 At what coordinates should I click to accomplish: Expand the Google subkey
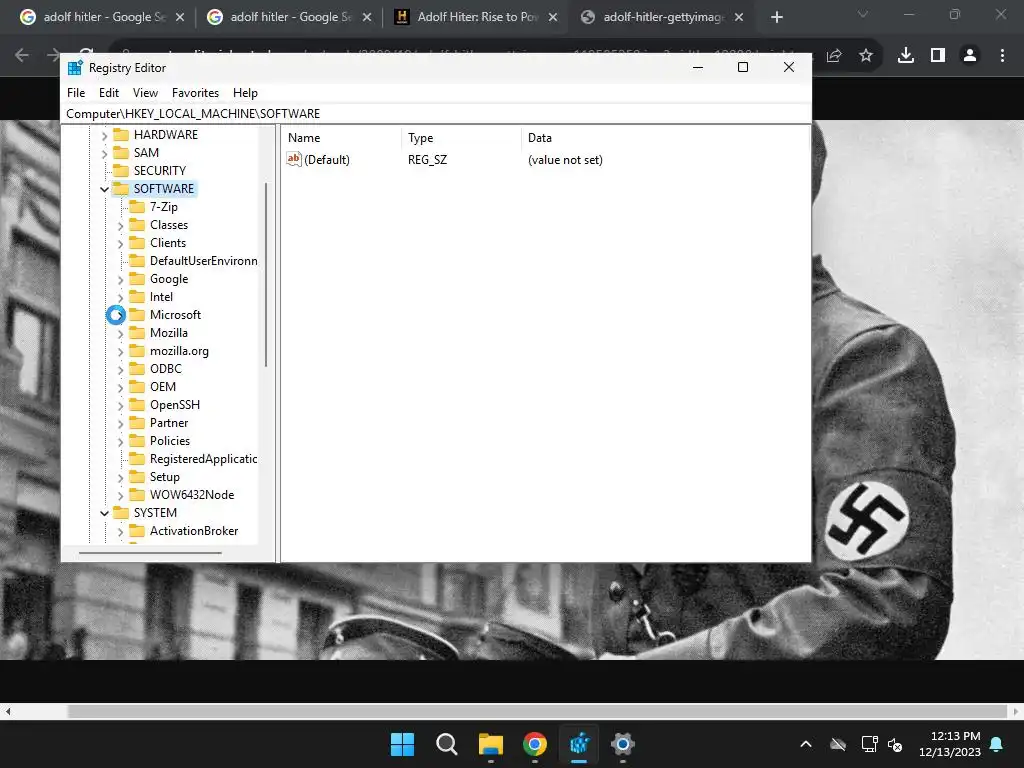tap(120, 280)
